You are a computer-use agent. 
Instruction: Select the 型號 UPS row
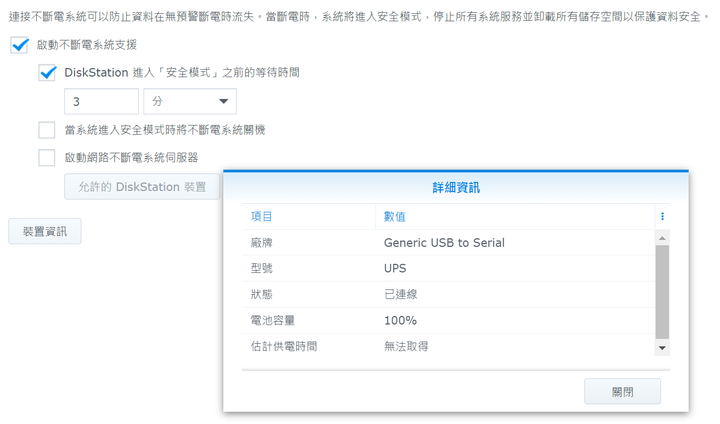pos(448,268)
